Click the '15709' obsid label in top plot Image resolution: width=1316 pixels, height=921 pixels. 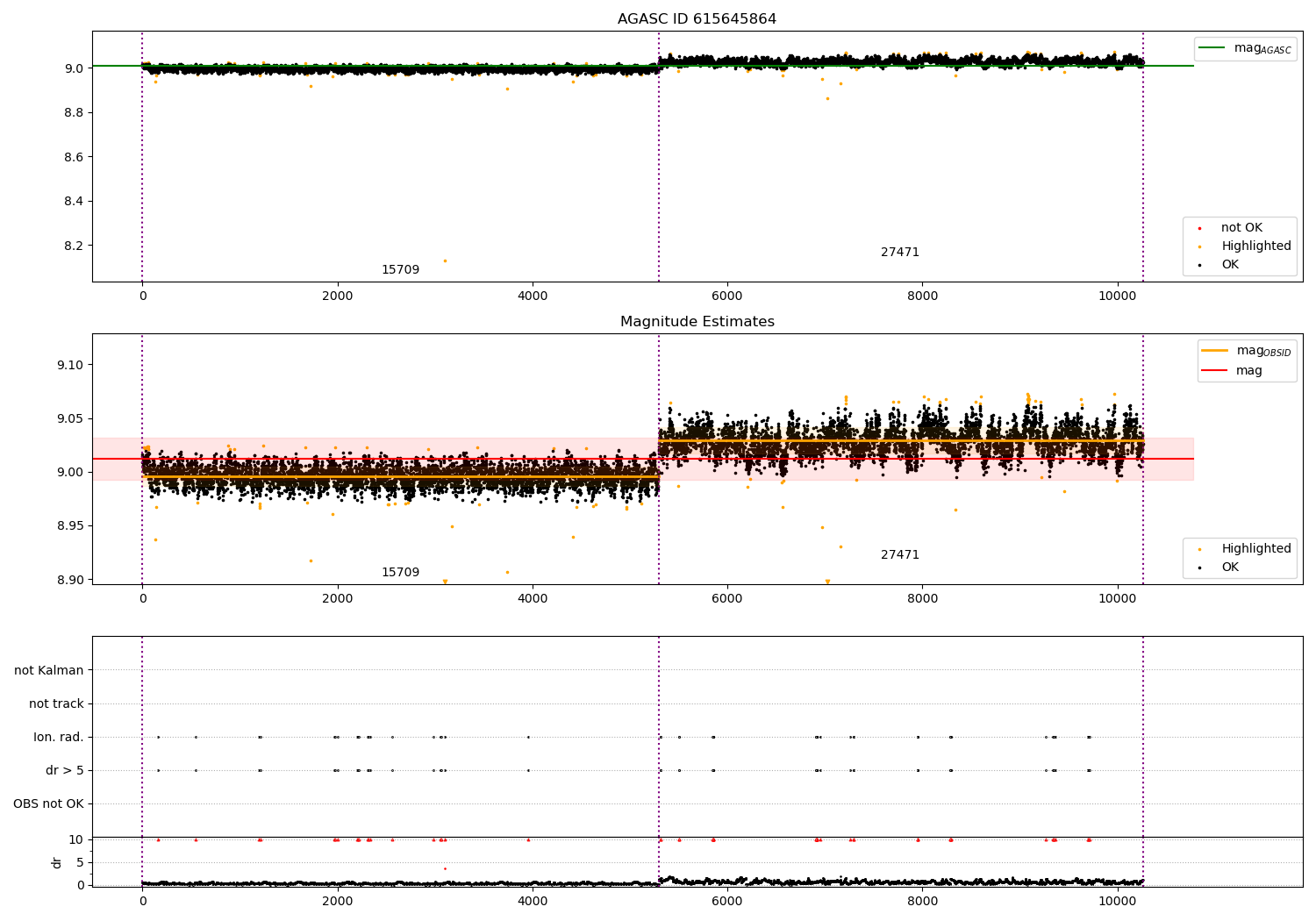click(x=400, y=270)
